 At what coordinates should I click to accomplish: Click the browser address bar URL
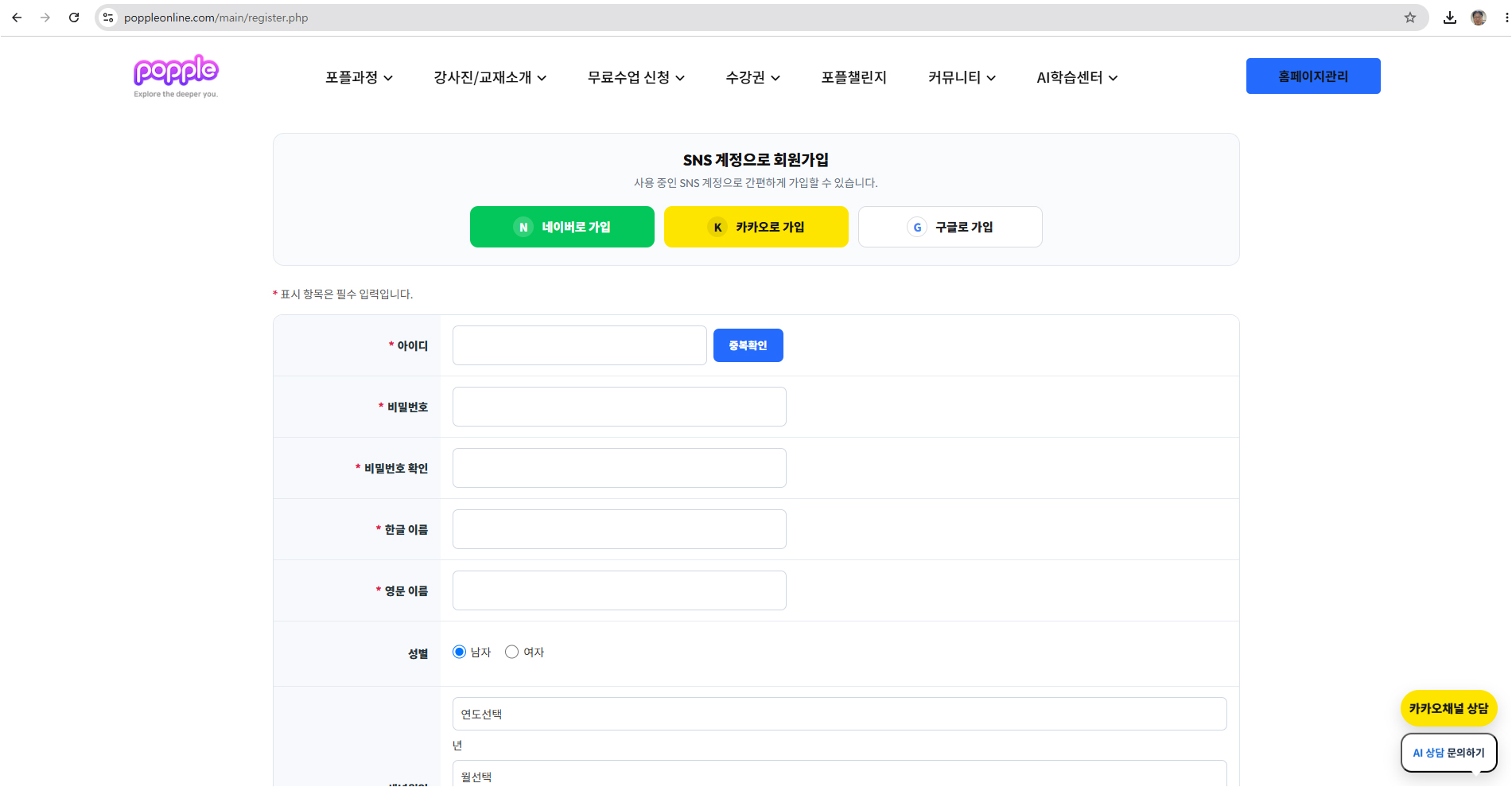pyautogui.click(x=216, y=18)
